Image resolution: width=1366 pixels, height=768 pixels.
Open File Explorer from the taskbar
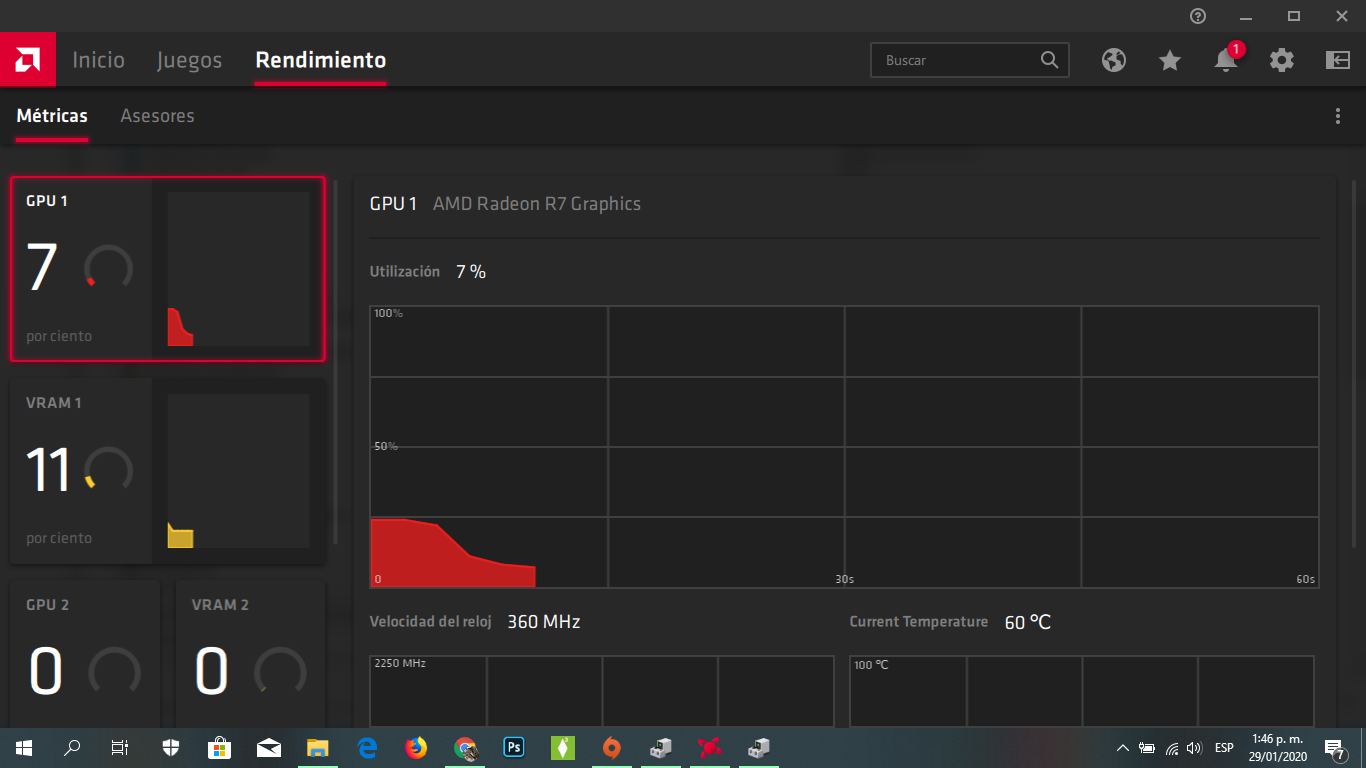(317, 747)
